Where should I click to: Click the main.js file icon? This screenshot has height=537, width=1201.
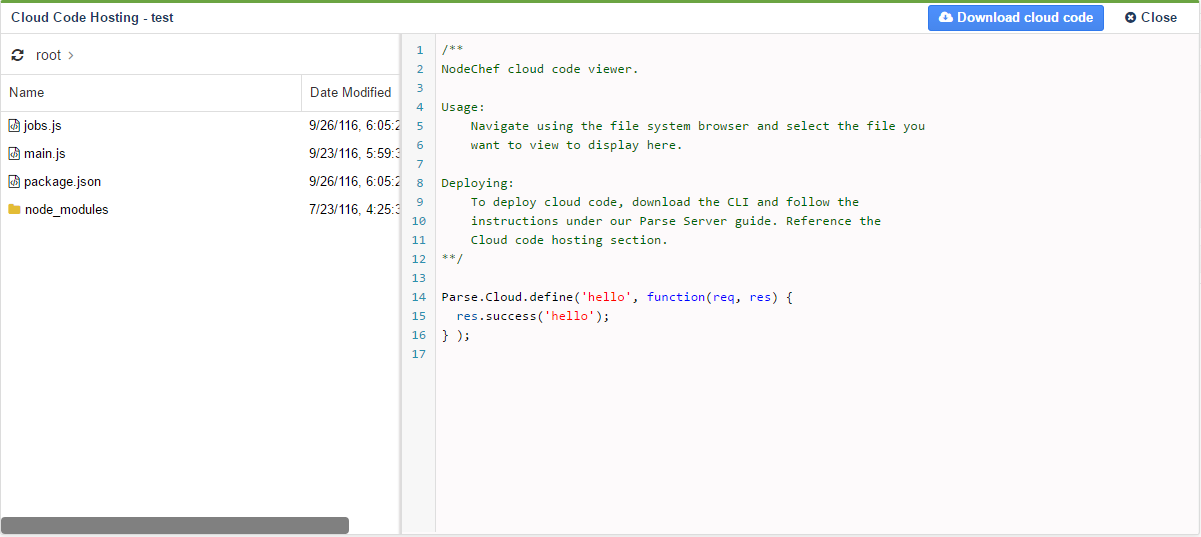click(14, 154)
